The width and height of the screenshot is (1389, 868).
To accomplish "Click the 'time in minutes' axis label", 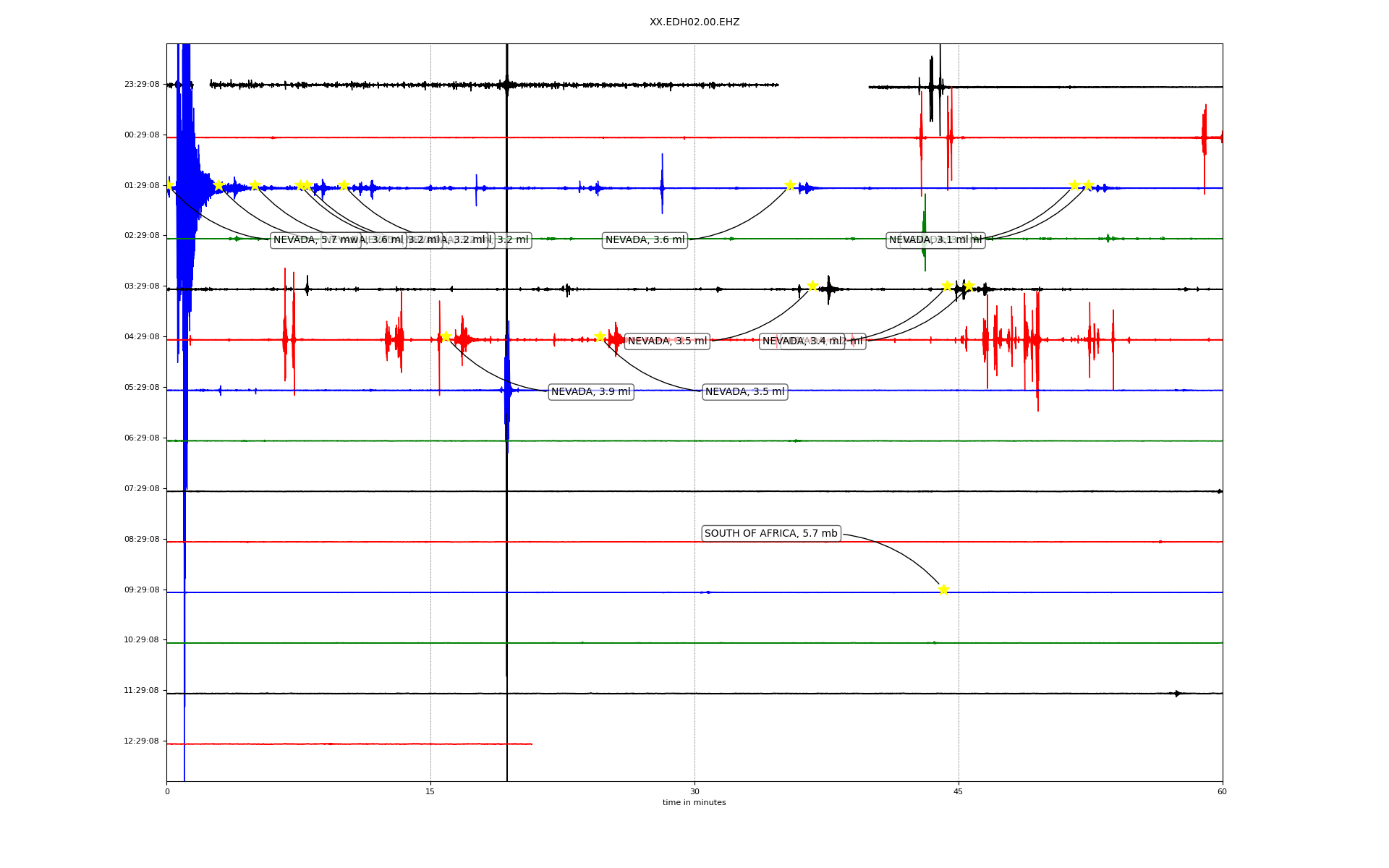I will [694, 803].
